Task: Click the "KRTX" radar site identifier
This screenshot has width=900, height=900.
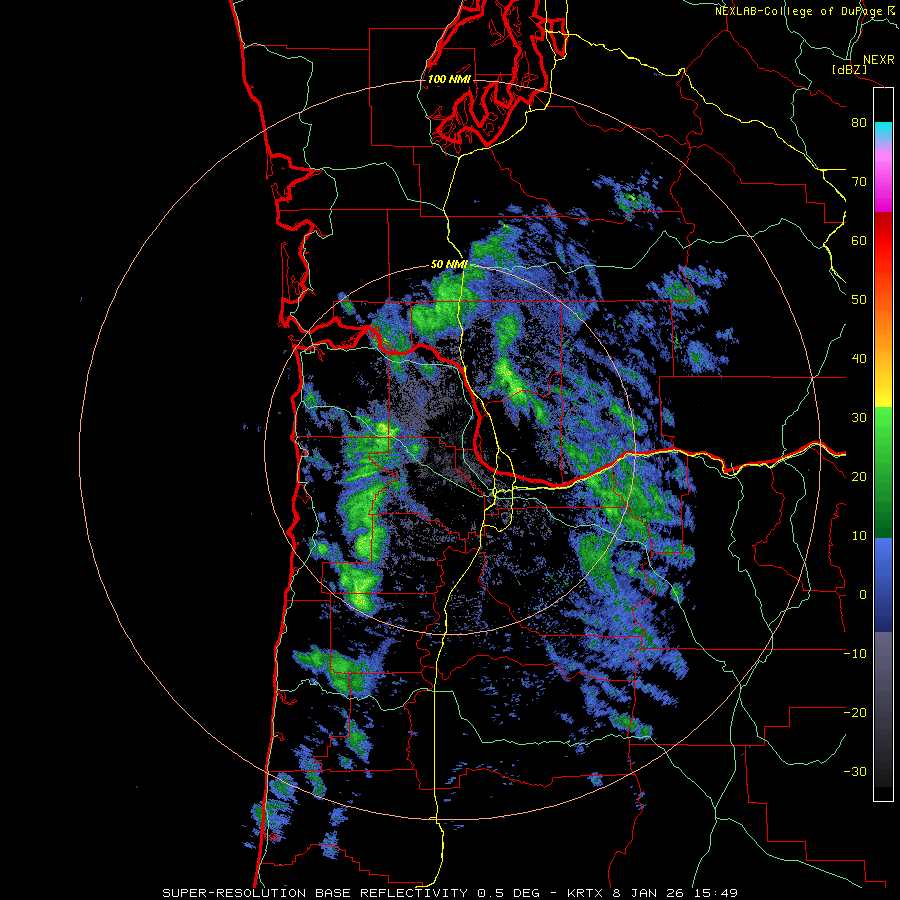Action: (587, 893)
